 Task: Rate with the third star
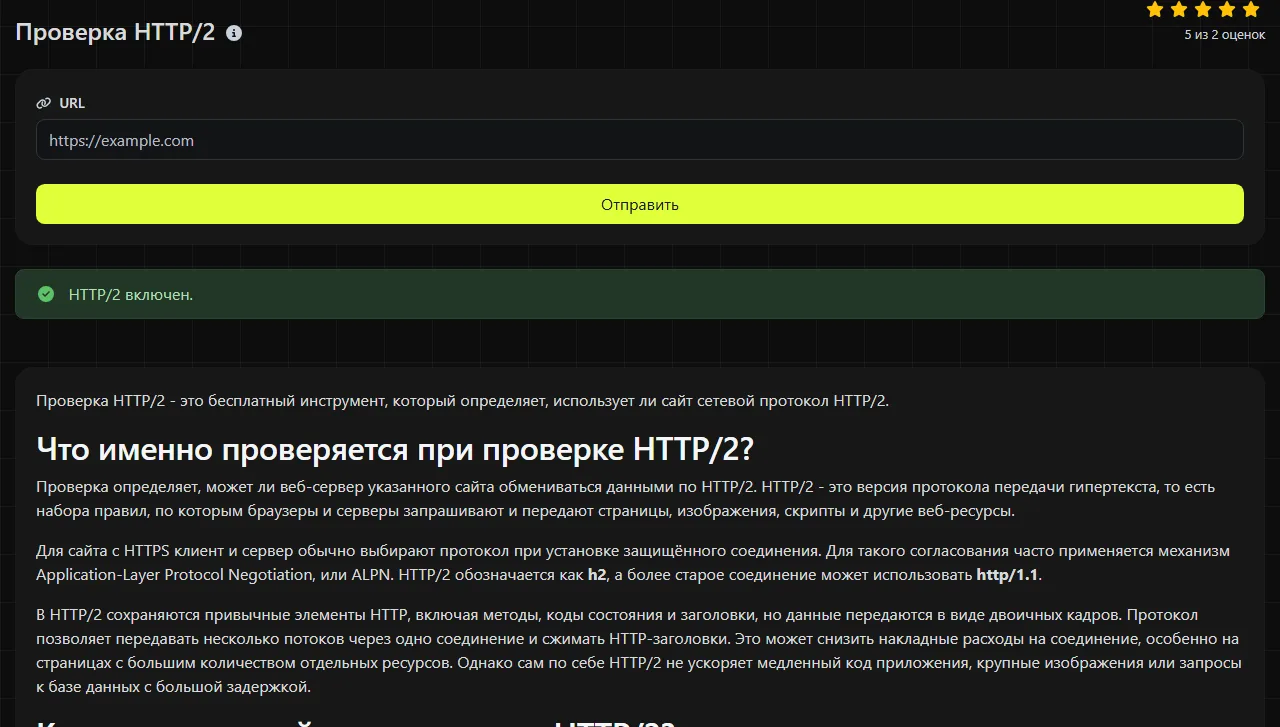tap(1203, 10)
